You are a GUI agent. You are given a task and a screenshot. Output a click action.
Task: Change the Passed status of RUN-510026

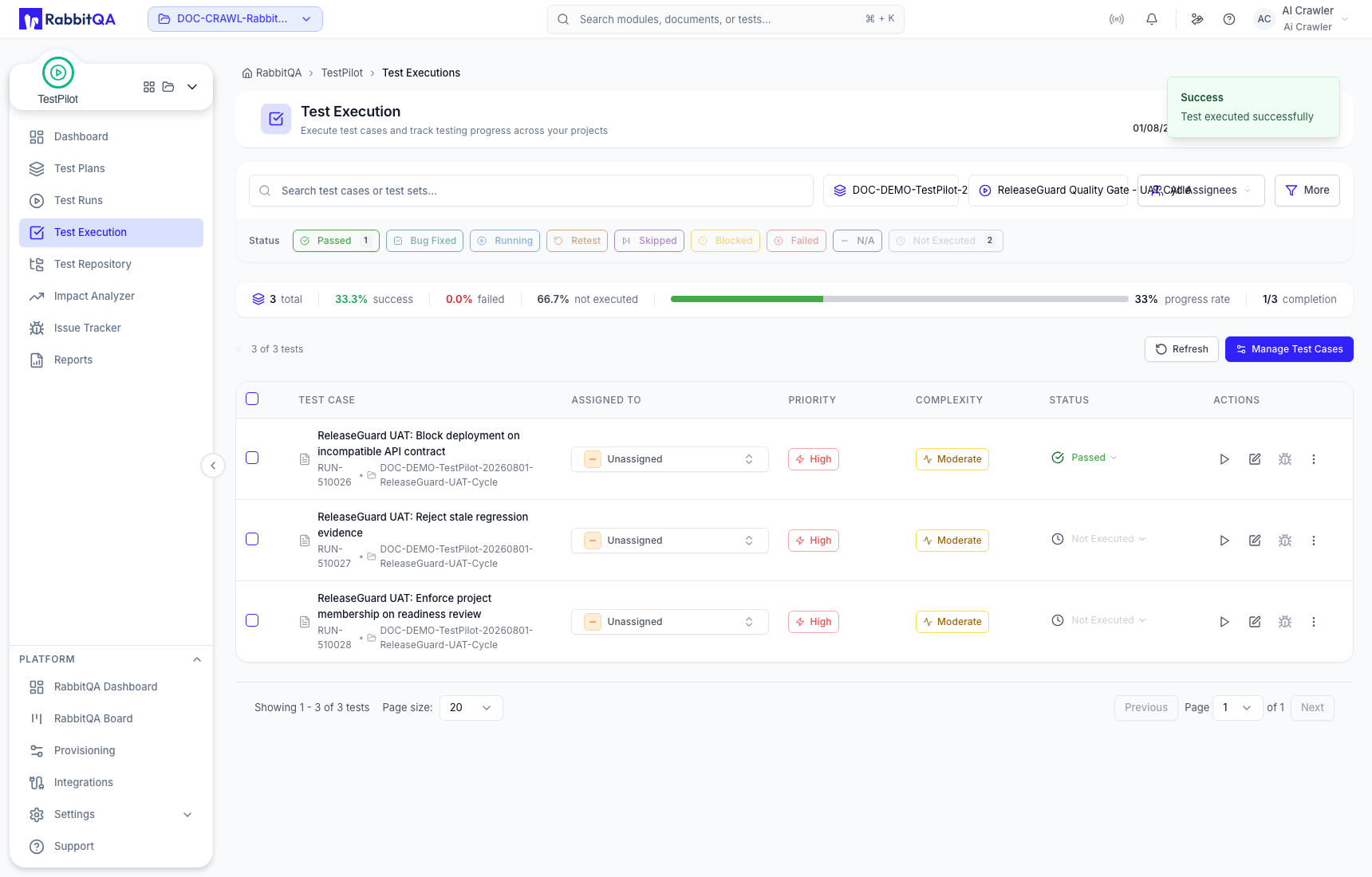pos(1085,458)
